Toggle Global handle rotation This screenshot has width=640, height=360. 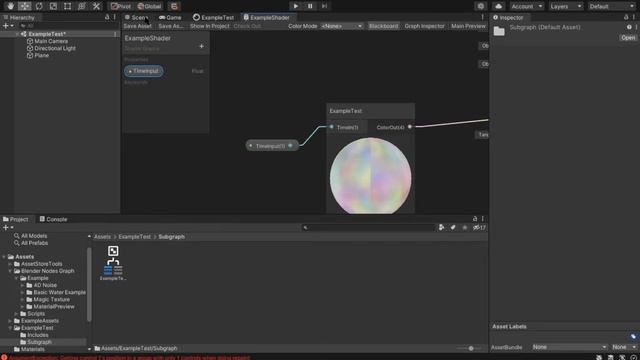pyautogui.click(x=149, y=6)
